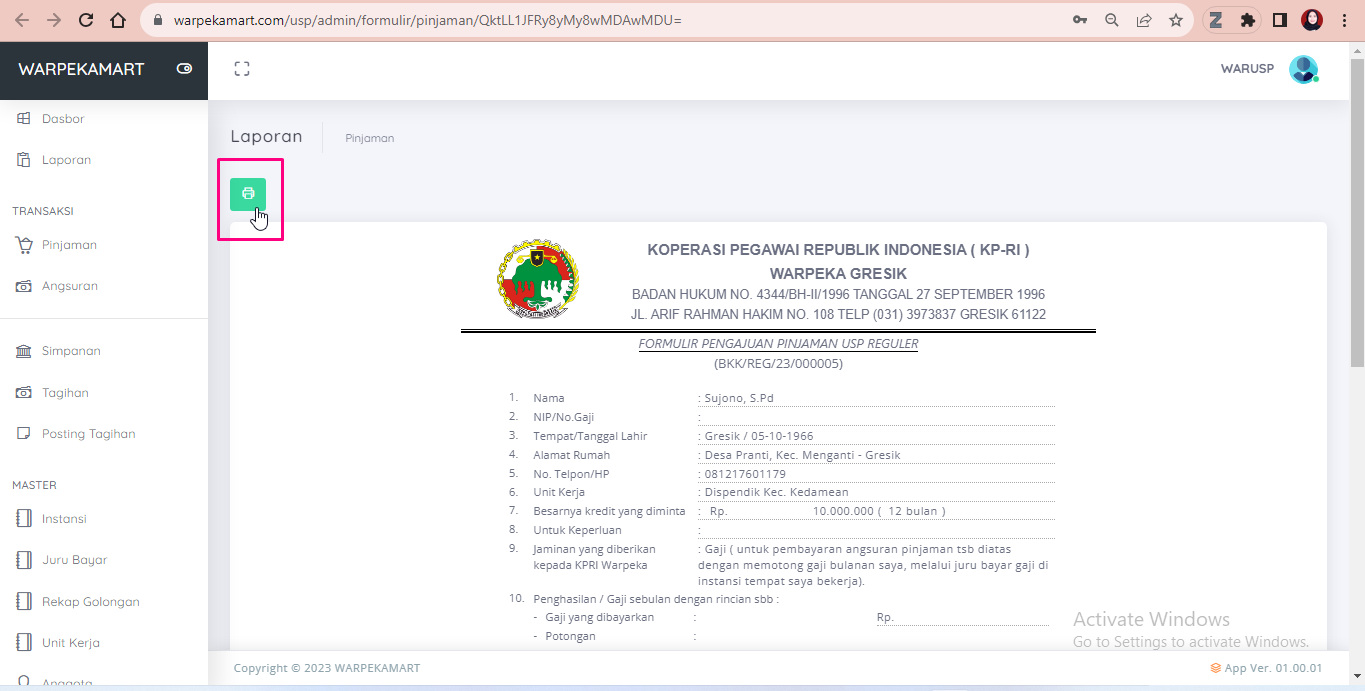The image size is (1365, 691).
Task: Click the Laporan clipboard icon
Action: (x=24, y=160)
